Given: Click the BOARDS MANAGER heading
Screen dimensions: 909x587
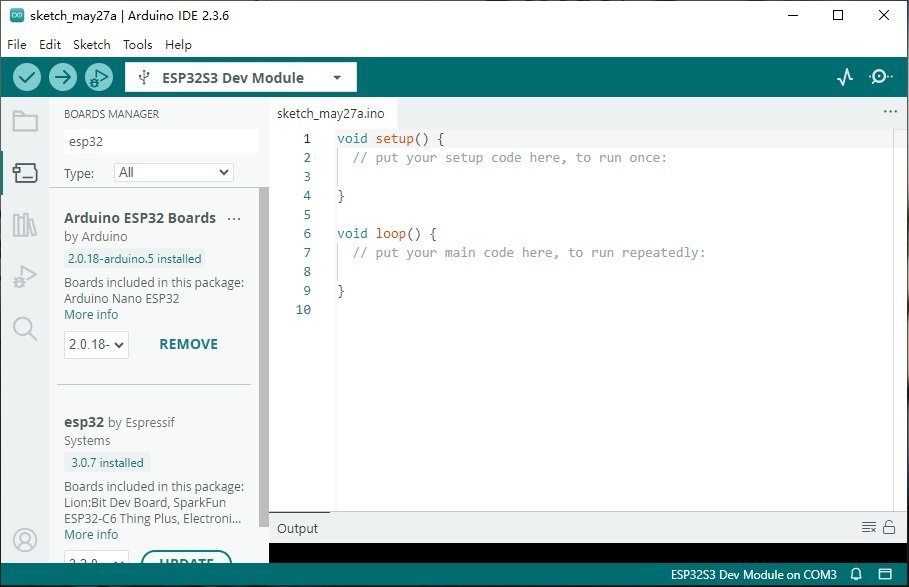Looking at the screenshot, I should tap(111, 114).
